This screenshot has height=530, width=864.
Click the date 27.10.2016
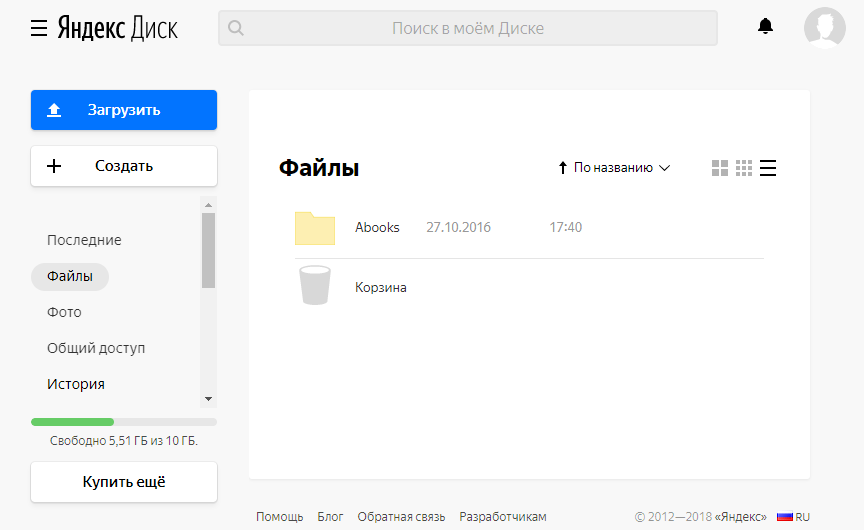pos(458,228)
